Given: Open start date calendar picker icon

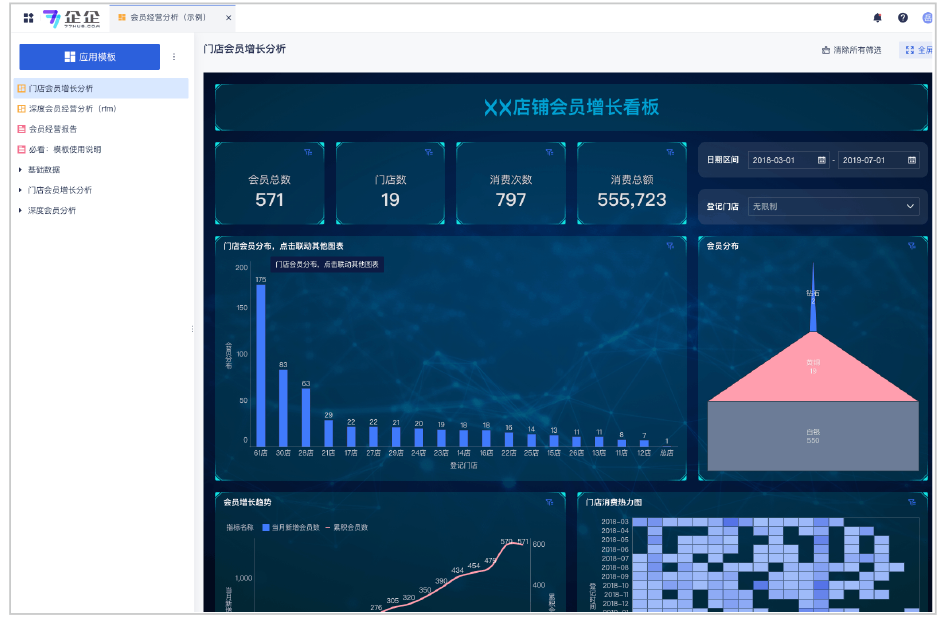Looking at the screenshot, I should (x=822, y=160).
